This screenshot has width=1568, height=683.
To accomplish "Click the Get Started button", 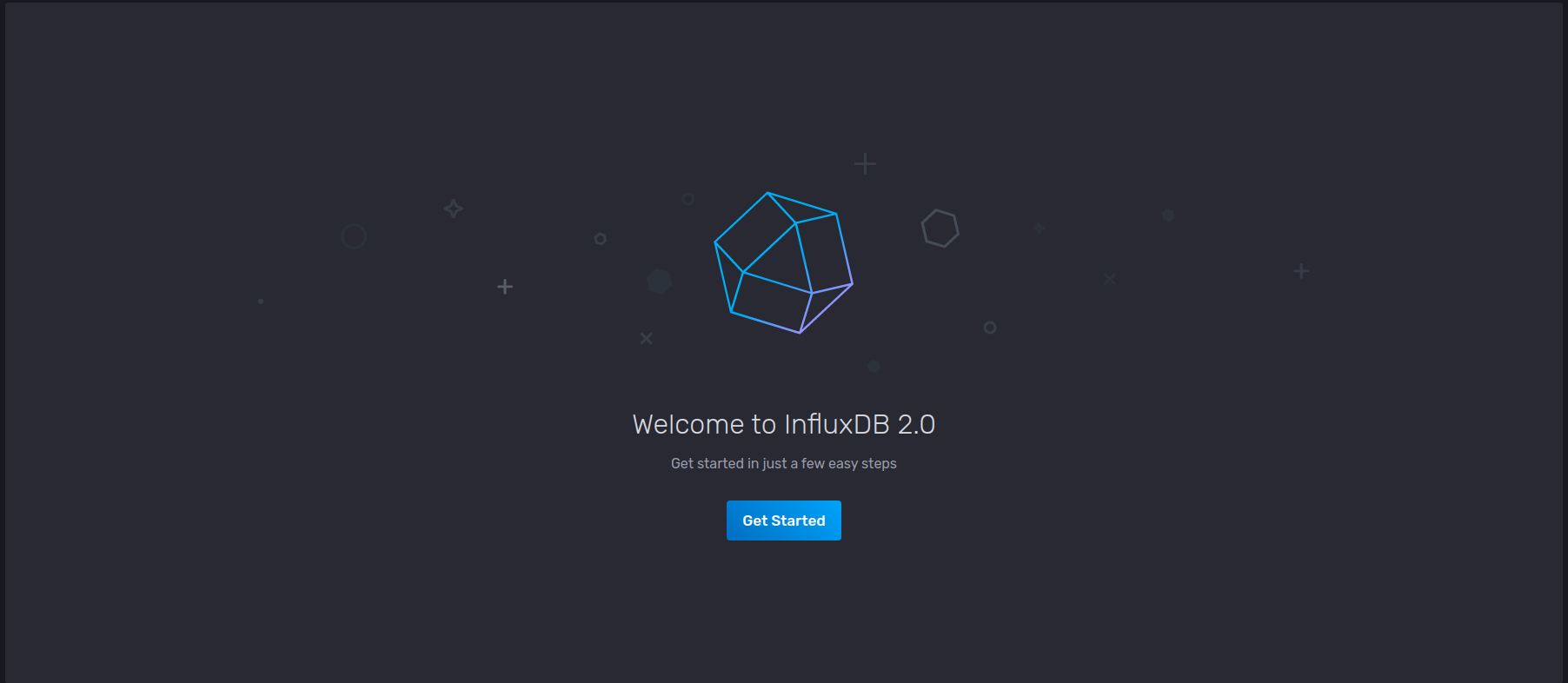I will (783, 521).
